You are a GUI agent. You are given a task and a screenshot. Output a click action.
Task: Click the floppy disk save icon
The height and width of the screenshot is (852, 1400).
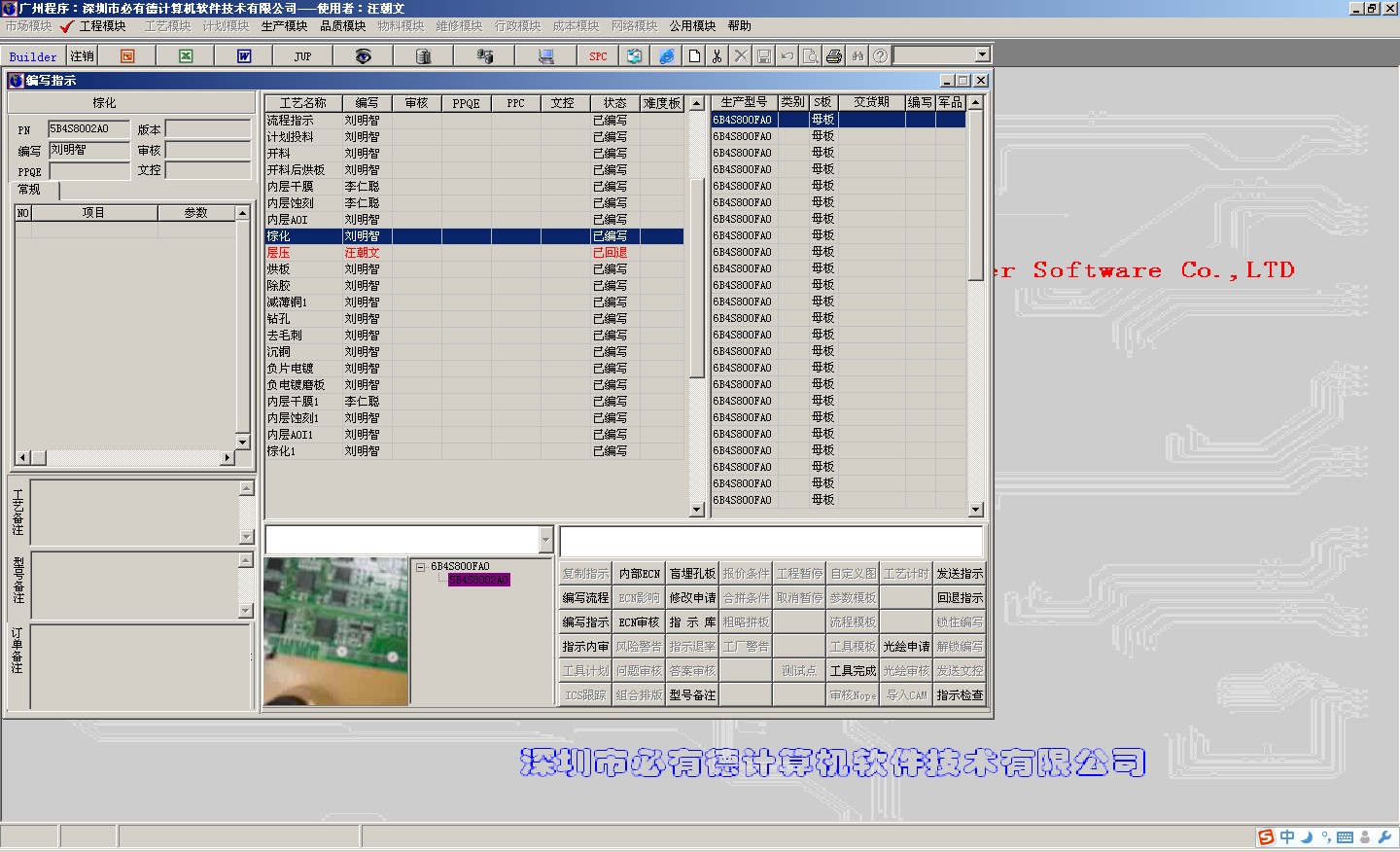pos(764,56)
